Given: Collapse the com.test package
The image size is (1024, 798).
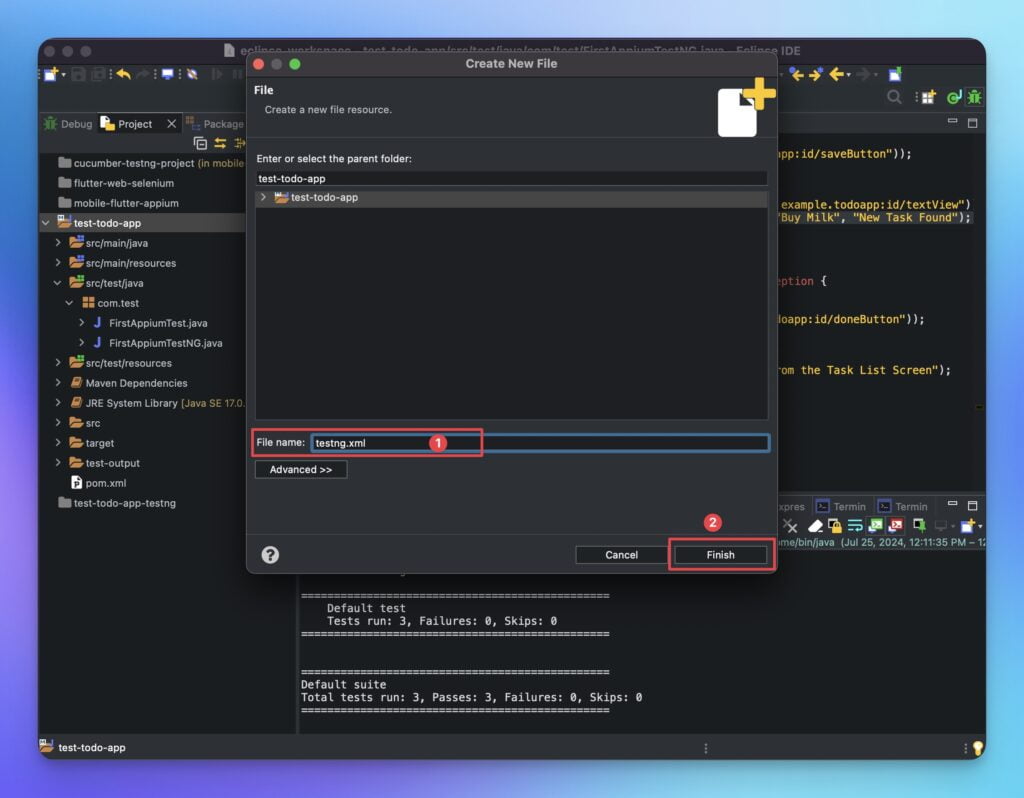Looking at the screenshot, I should (69, 303).
